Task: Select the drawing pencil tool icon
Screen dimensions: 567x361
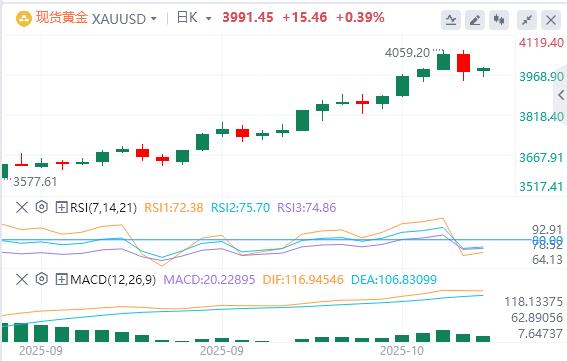Action: point(475,20)
